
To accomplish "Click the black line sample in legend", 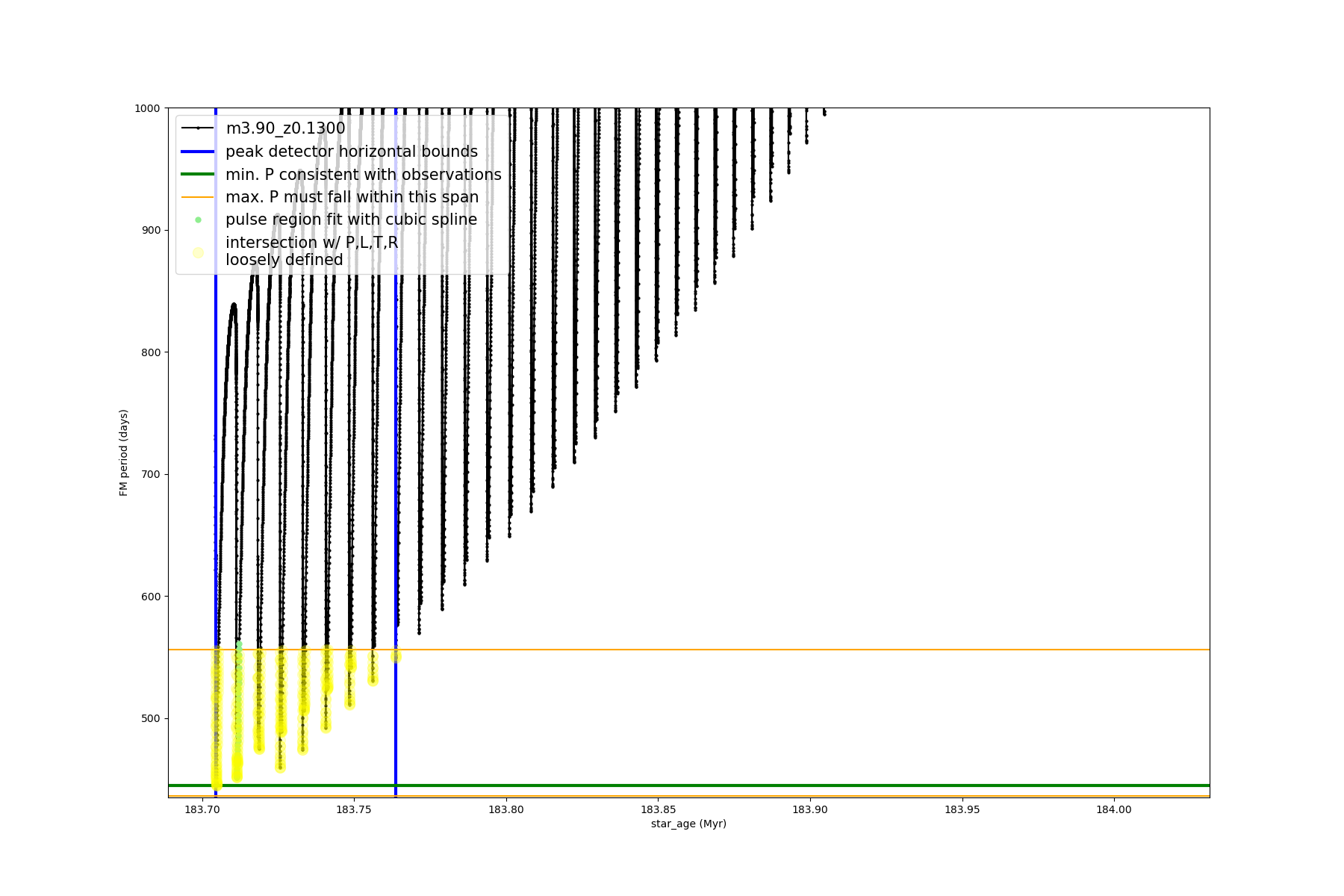I will pos(198,128).
